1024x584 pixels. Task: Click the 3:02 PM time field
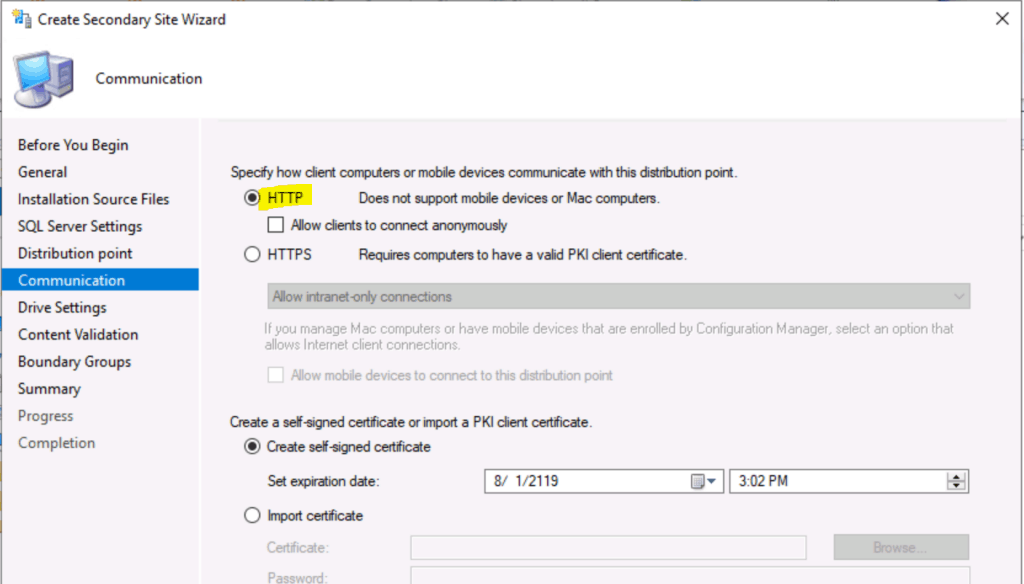point(848,481)
